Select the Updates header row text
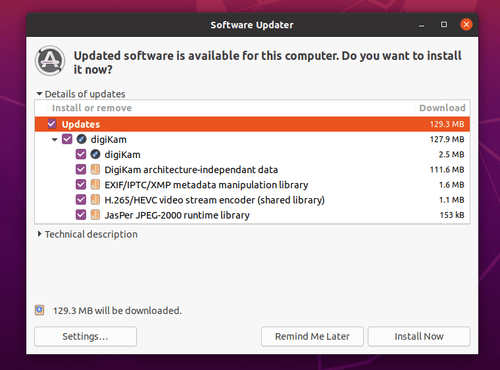This screenshot has height=370, width=500. point(81,124)
